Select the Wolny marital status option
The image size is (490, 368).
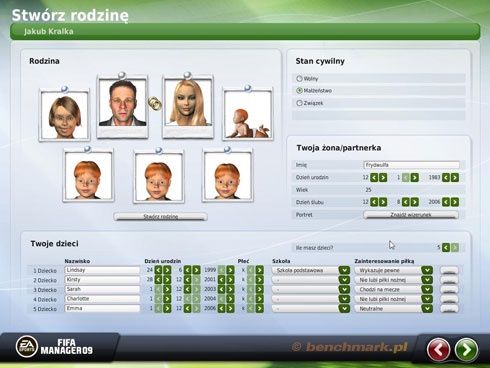coord(299,79)
